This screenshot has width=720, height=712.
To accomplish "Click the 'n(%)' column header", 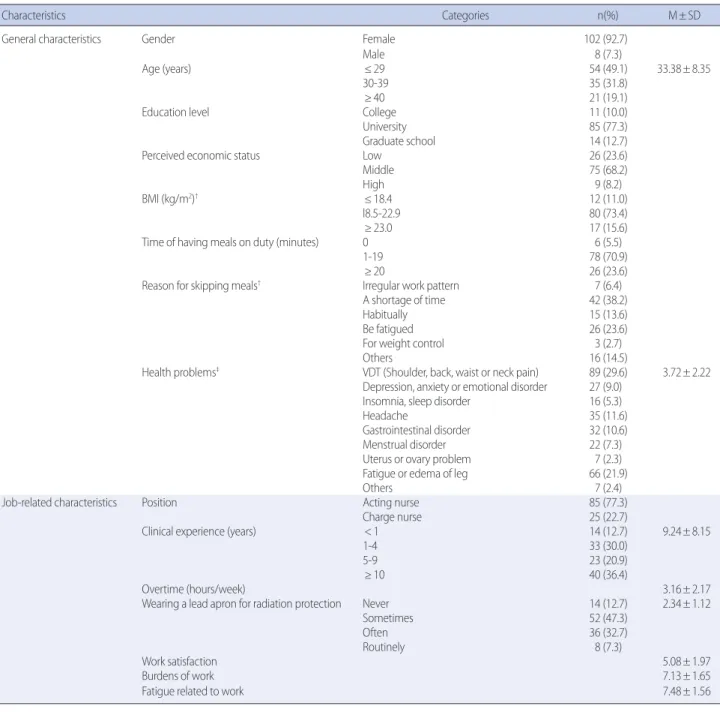I will tap(608, 16).
